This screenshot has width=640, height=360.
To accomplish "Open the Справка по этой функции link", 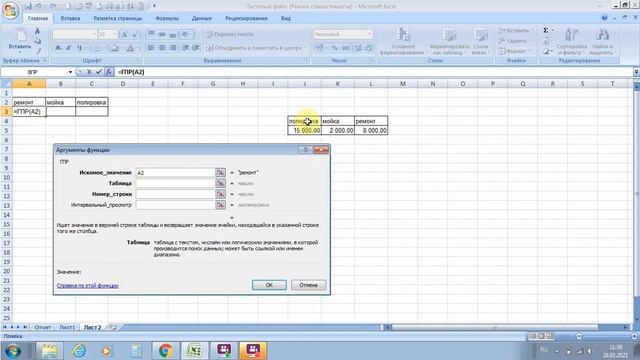I will (x=87, y=286).
